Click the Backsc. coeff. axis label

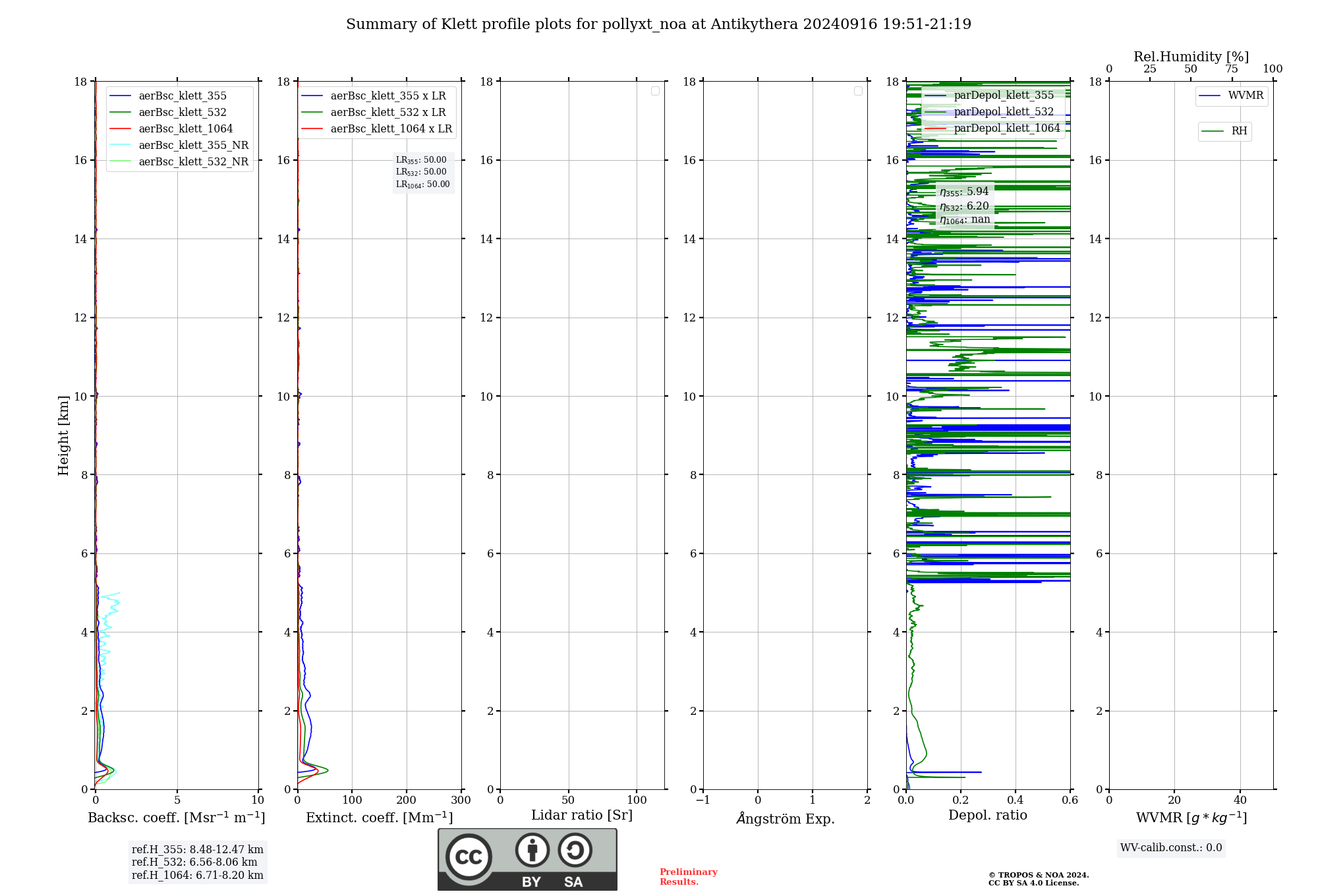coord(177,818)
